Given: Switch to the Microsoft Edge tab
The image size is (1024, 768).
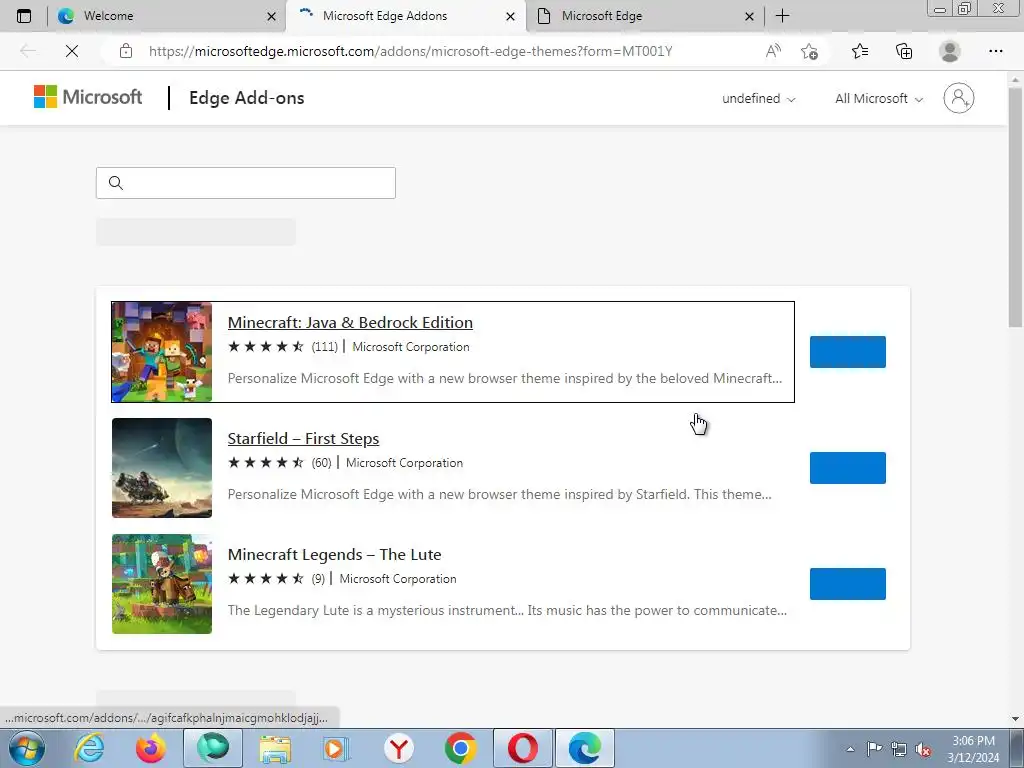Looking at the screenshot, I should [x=645, y=16].
